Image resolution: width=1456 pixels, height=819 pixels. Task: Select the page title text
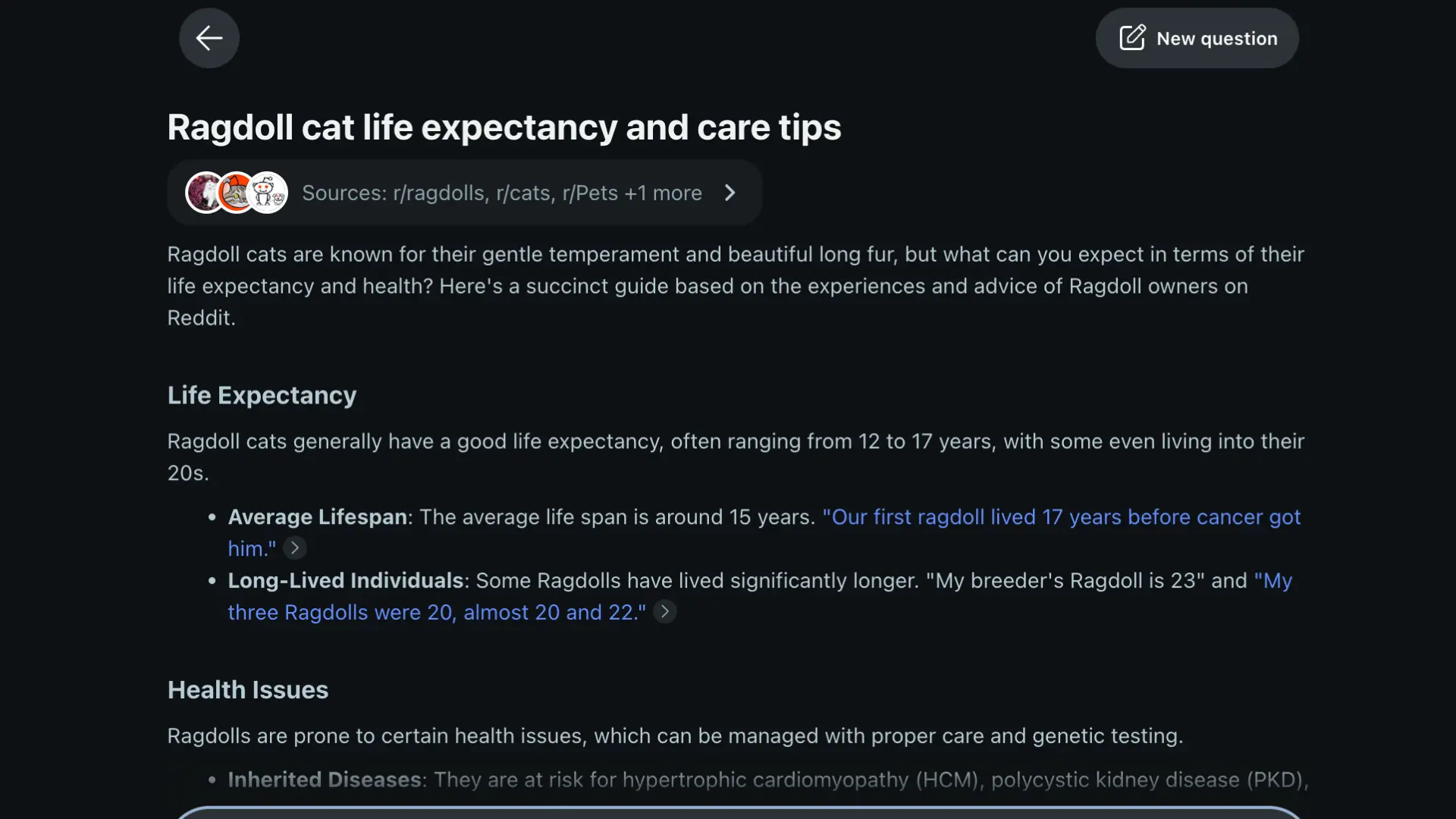pos(504,127)
